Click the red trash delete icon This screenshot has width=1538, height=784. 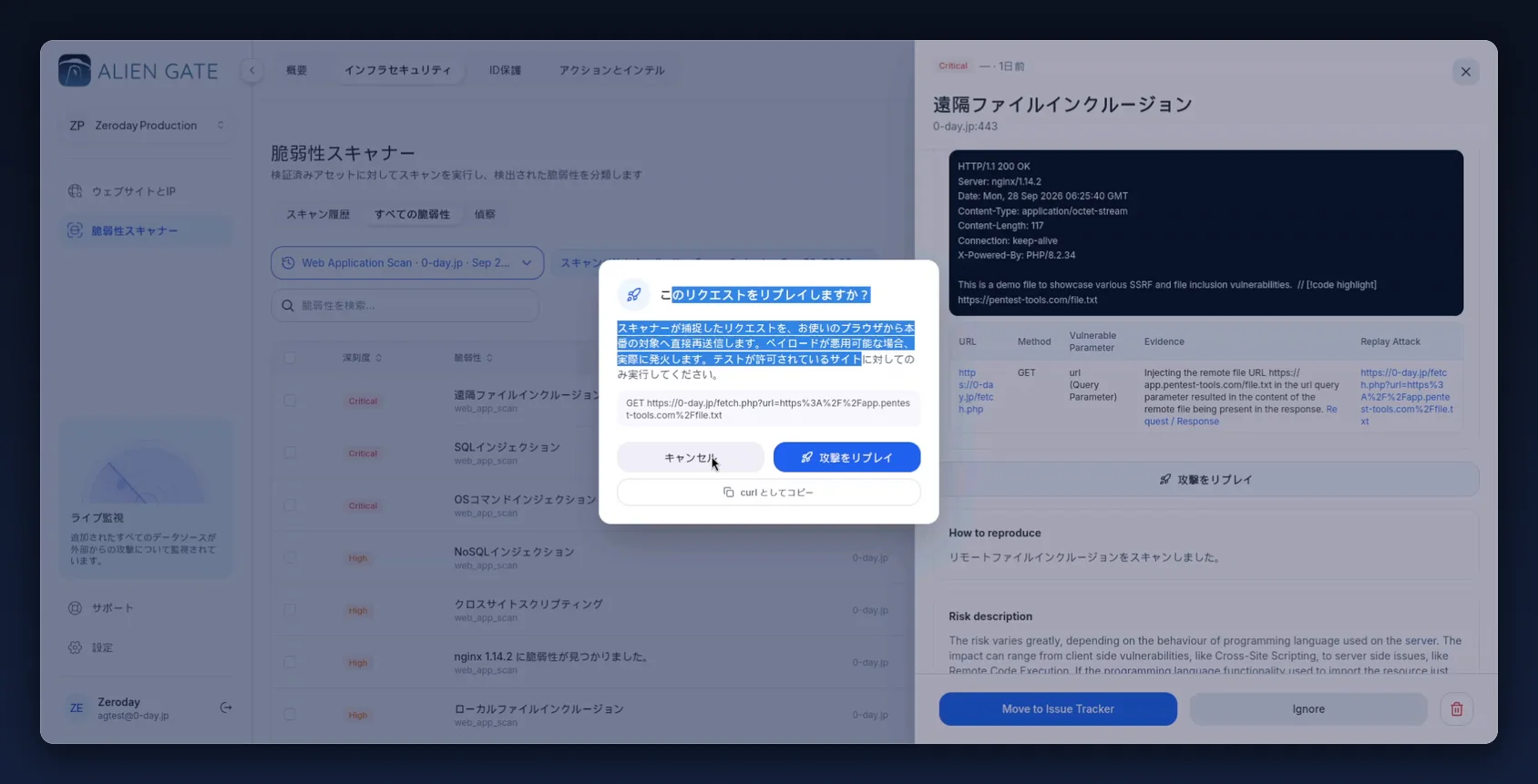pyautogui.click(x=1456, y=708)
